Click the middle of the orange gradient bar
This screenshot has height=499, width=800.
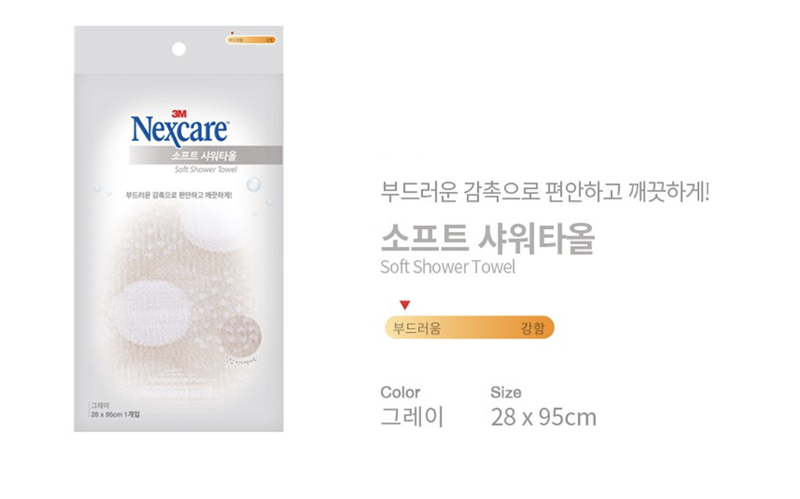point(469,327)
